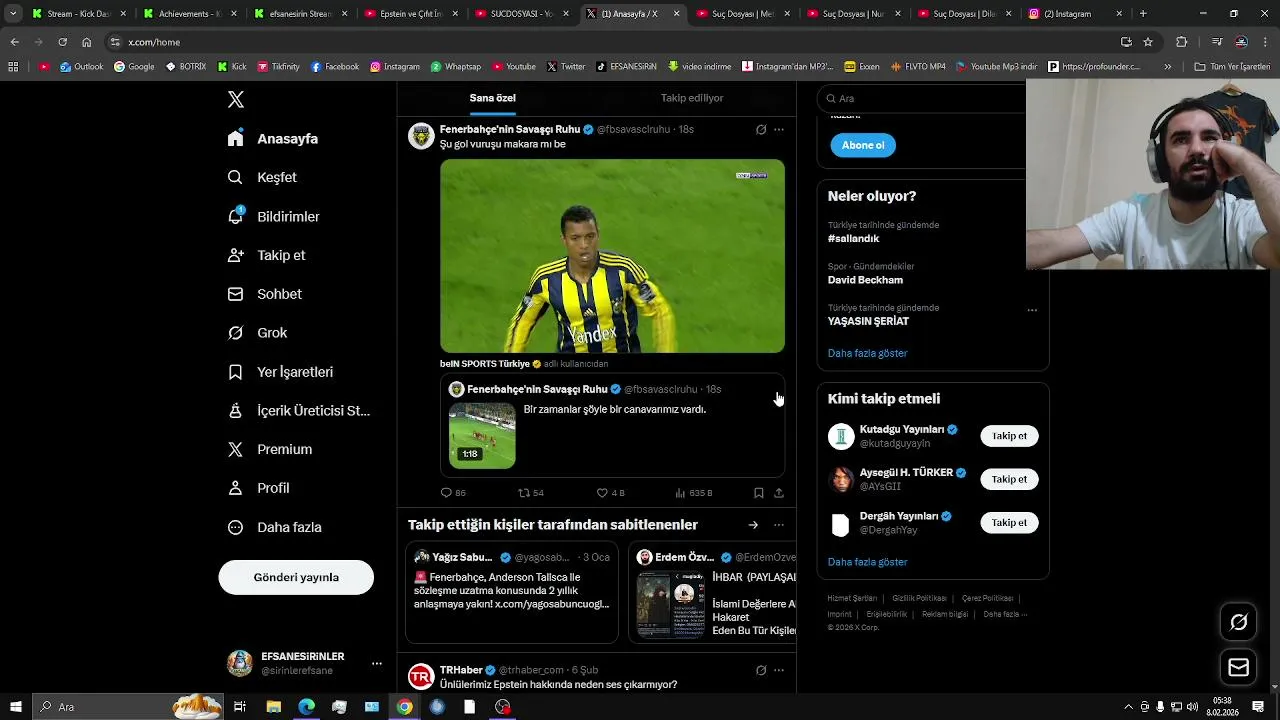Open File Explorer from taskbar

click(x=273, y=707)
